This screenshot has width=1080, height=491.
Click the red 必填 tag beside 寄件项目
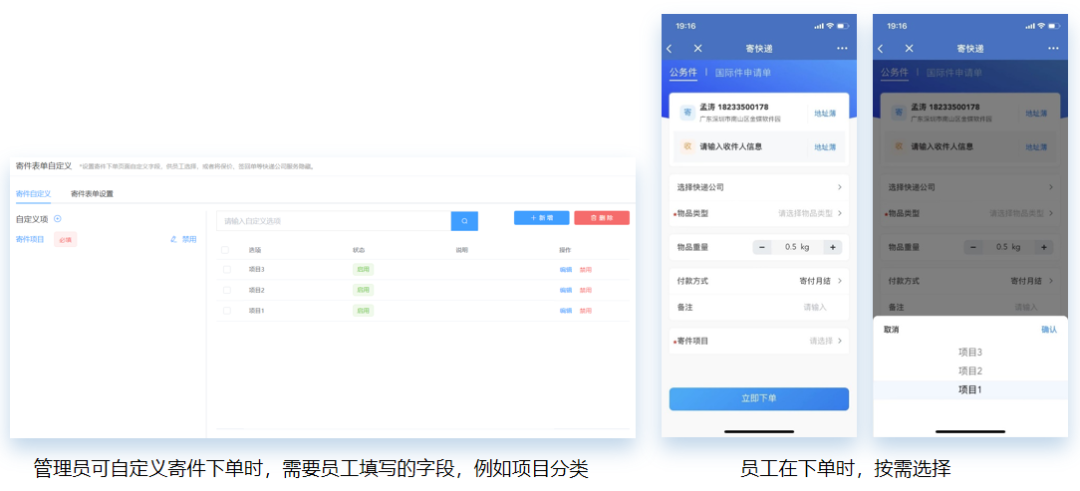pyautogui.click(x=65, y=240)
